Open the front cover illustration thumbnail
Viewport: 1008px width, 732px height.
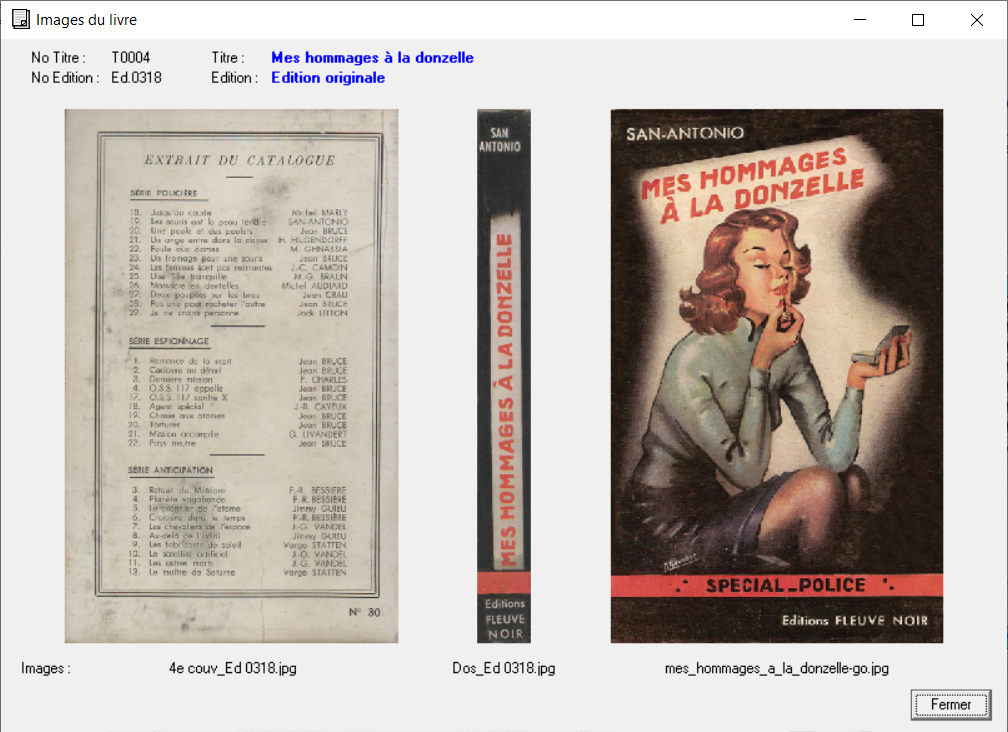pyautogui.click(x=777, y=376)
